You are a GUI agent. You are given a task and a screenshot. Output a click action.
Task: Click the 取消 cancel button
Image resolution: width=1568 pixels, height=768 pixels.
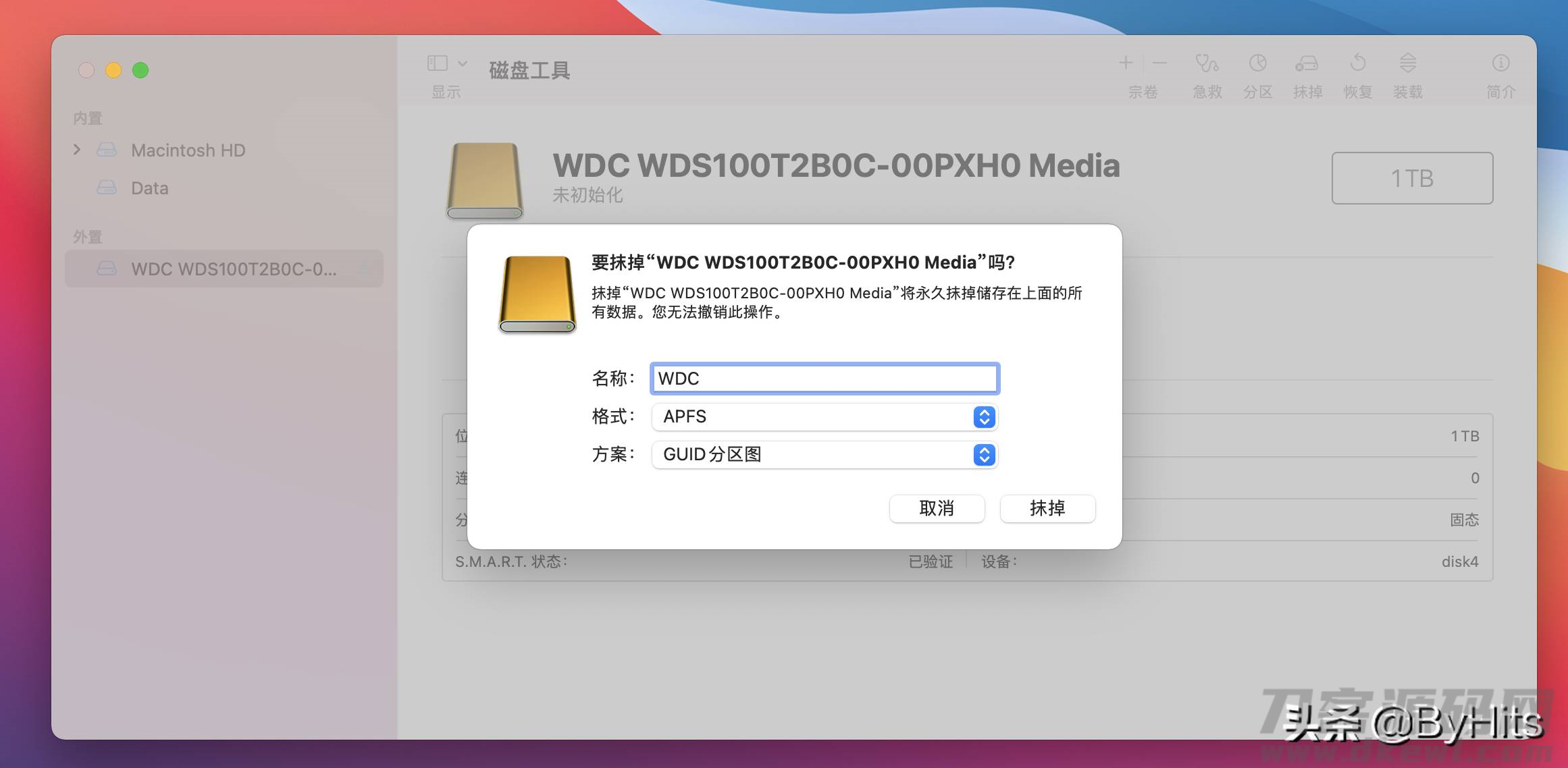937,508
